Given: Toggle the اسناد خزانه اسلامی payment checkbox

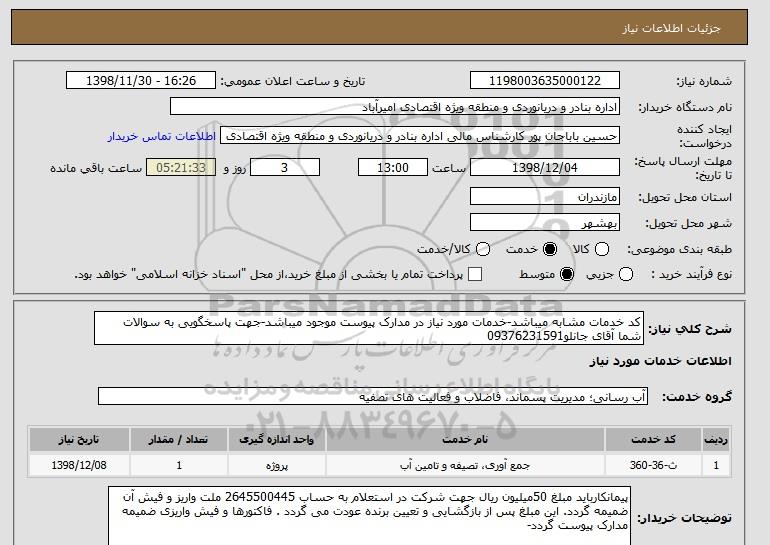Looking at the screenshot, I should [475, 274].
